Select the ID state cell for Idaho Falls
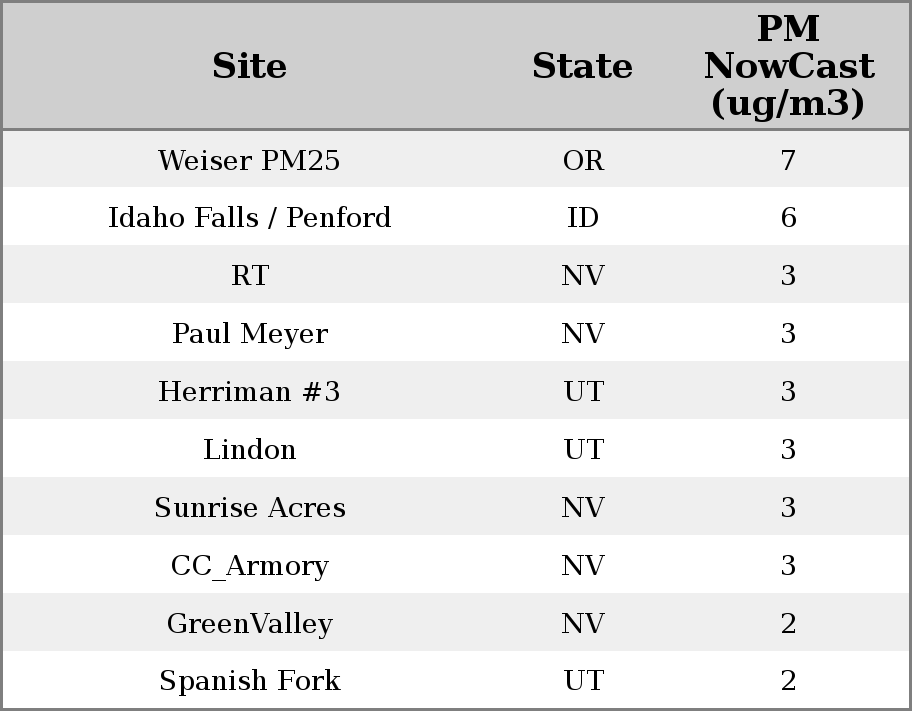 [x=583, y=218]
